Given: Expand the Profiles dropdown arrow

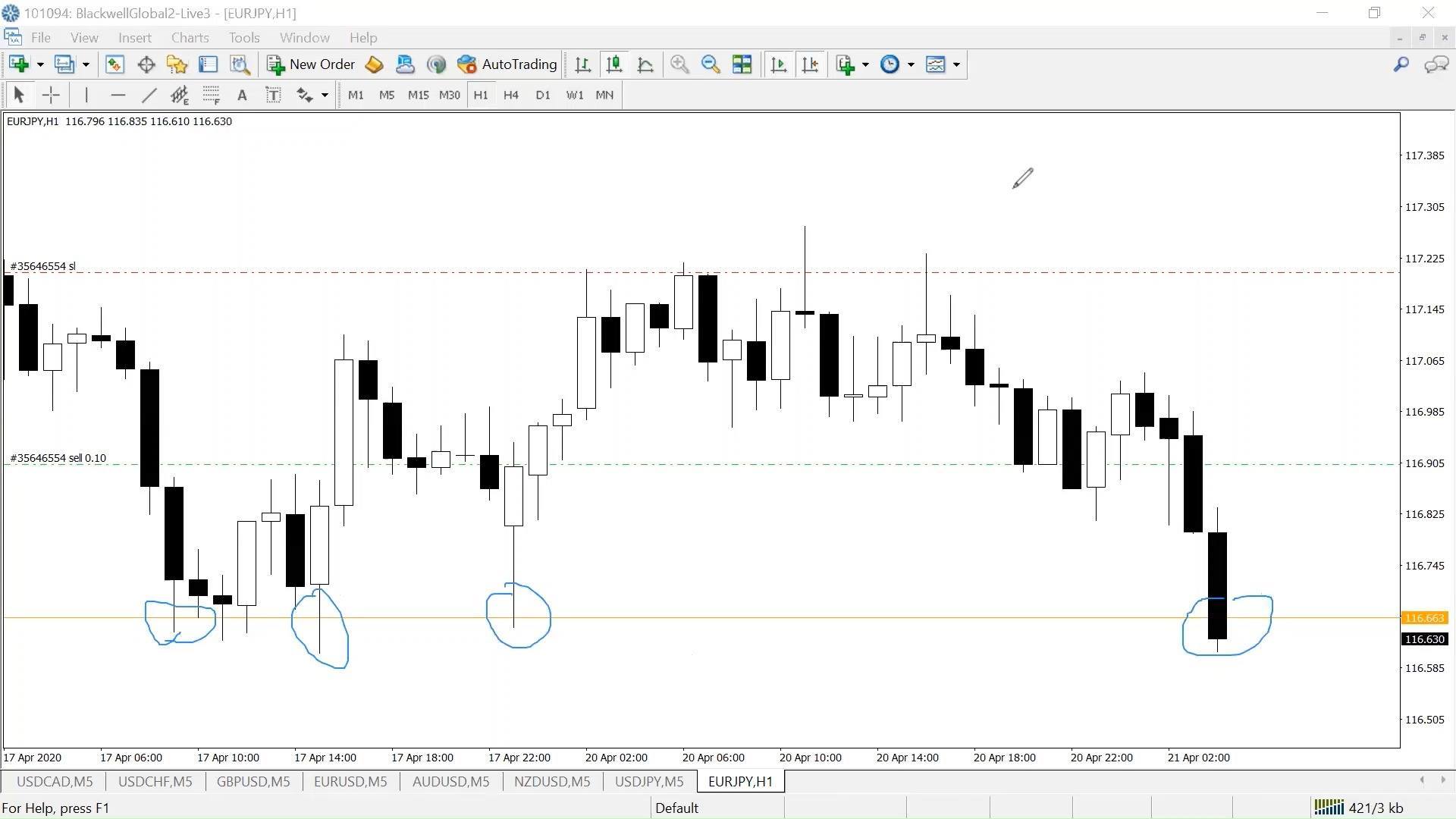Looking at the screenshot, I should (86, 64).
